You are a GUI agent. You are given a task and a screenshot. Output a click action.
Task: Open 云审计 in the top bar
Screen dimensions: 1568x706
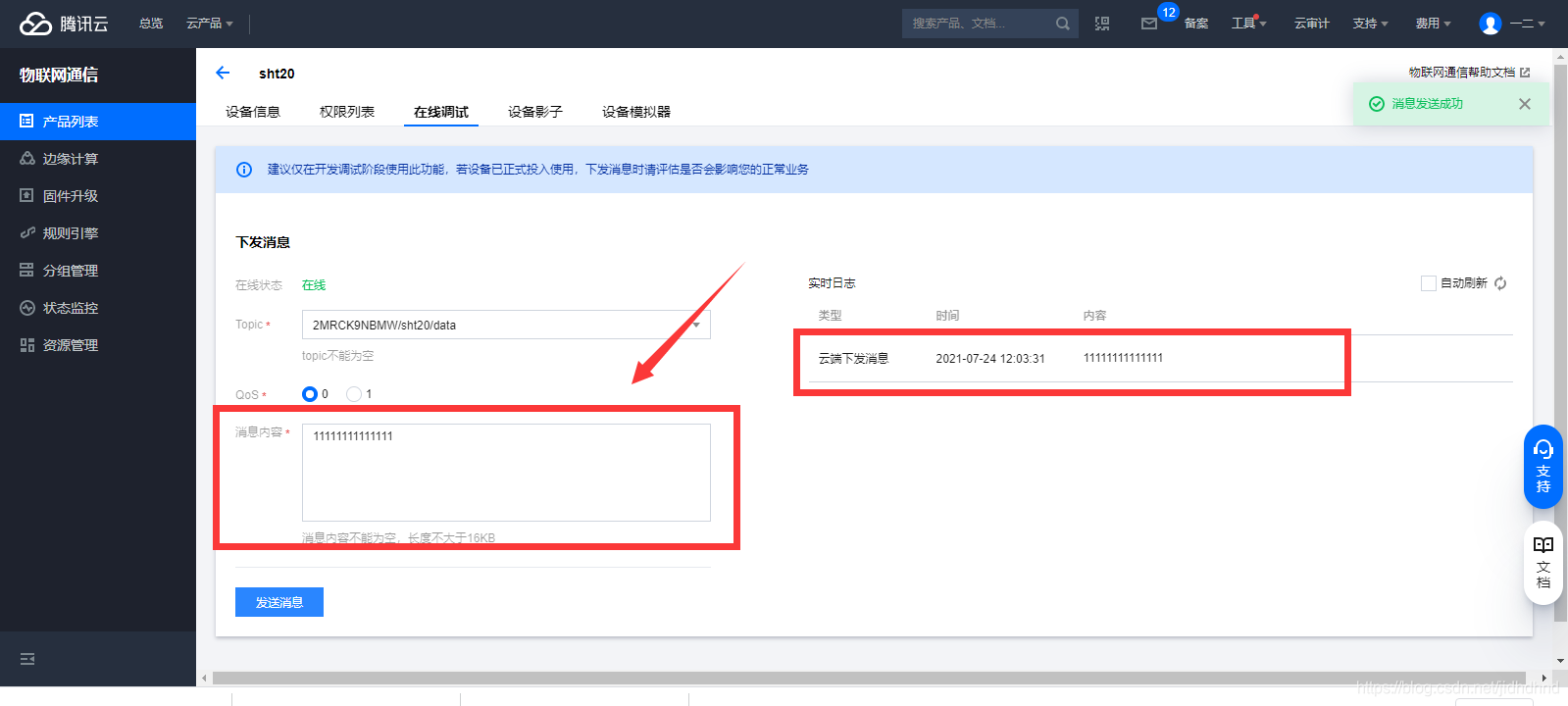click(1311, 24)
